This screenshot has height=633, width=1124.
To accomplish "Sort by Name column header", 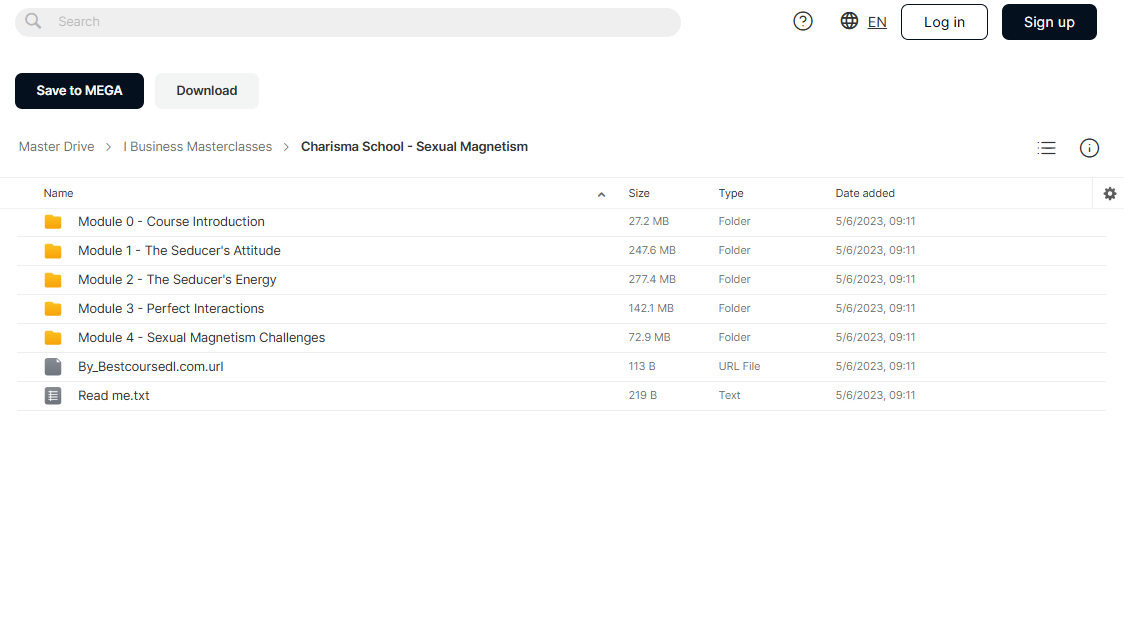I will [58, 194].
